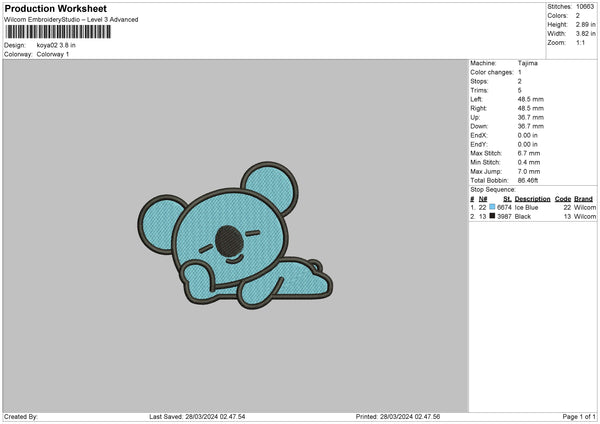
Task: Click the Last Saved timestamp in footer
Action: click(197, 416)
